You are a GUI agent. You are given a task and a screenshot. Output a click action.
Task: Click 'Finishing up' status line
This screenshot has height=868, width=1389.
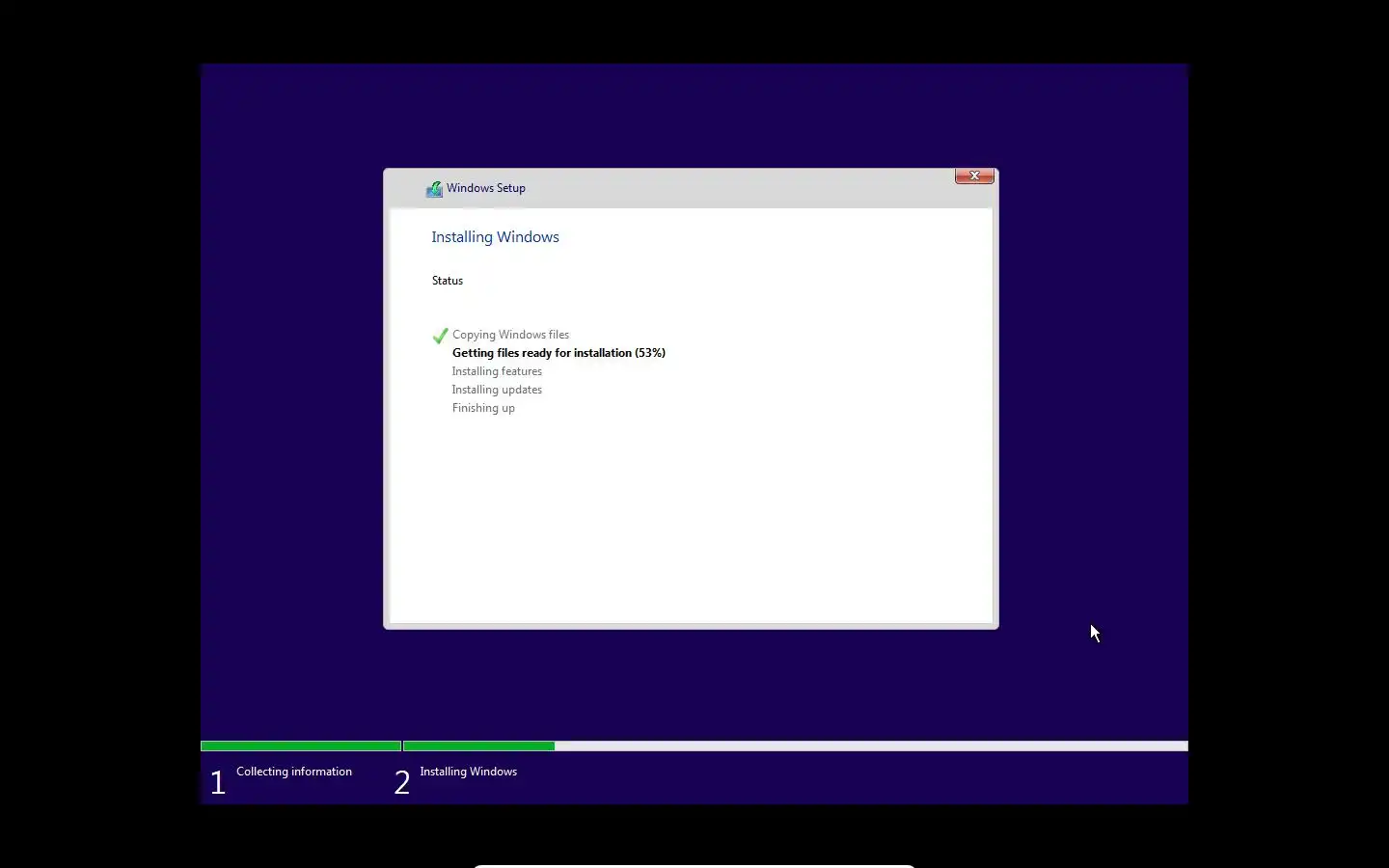(483, 408)
